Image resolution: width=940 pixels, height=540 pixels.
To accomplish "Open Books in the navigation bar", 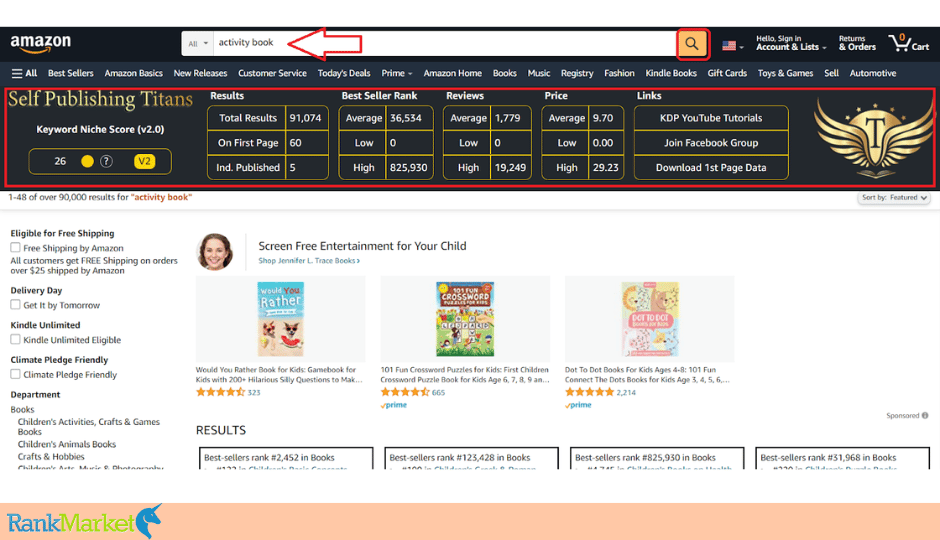I will point(505,73).
